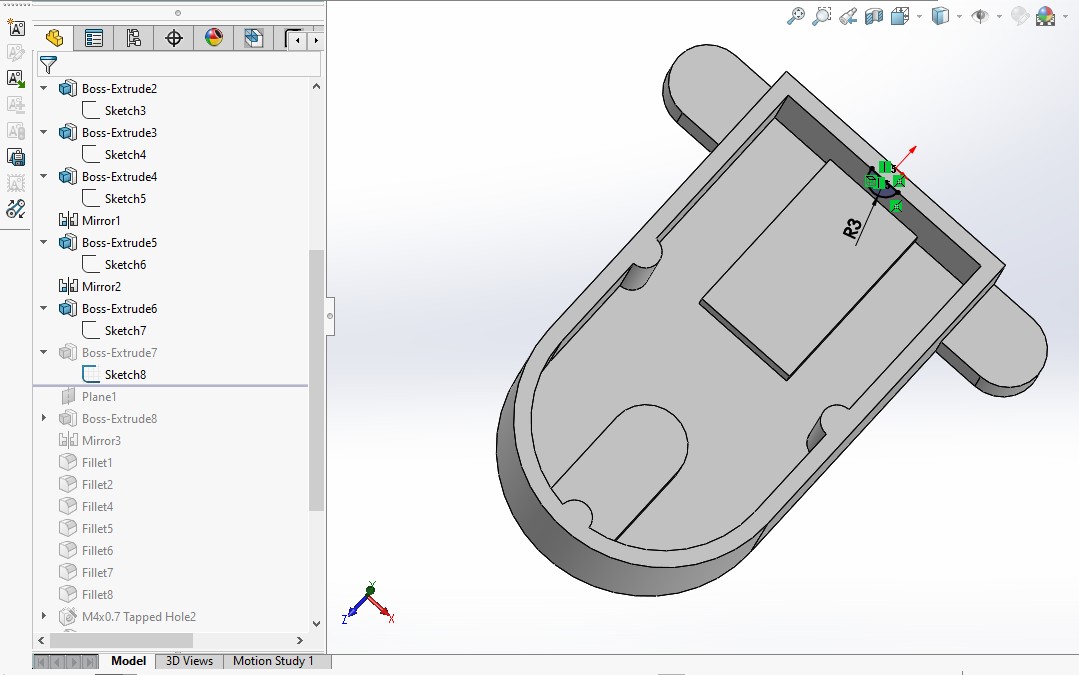Click the Zoom to Fit icon
This screenshot has width=1079, height=675.
(796, 16)
